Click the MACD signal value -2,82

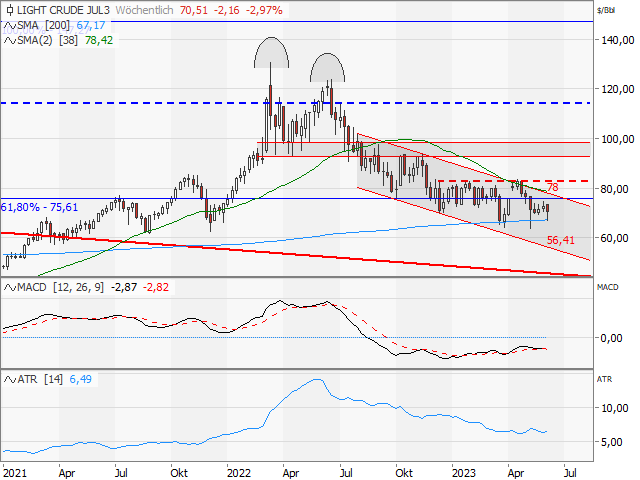156,287
